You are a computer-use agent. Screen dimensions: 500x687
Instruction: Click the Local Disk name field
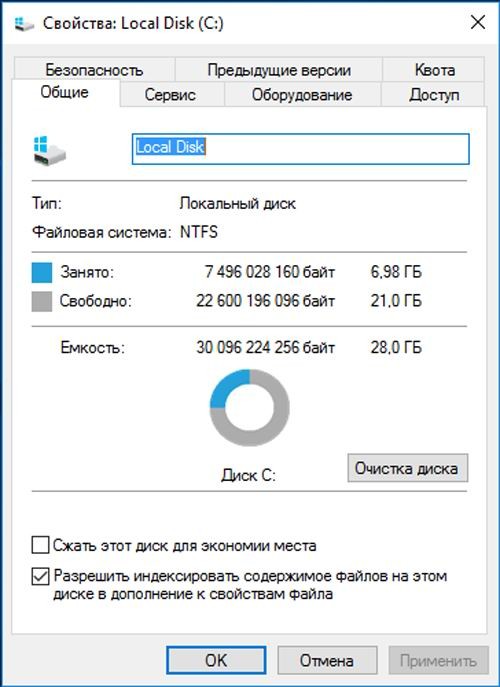tap(301, 149)
